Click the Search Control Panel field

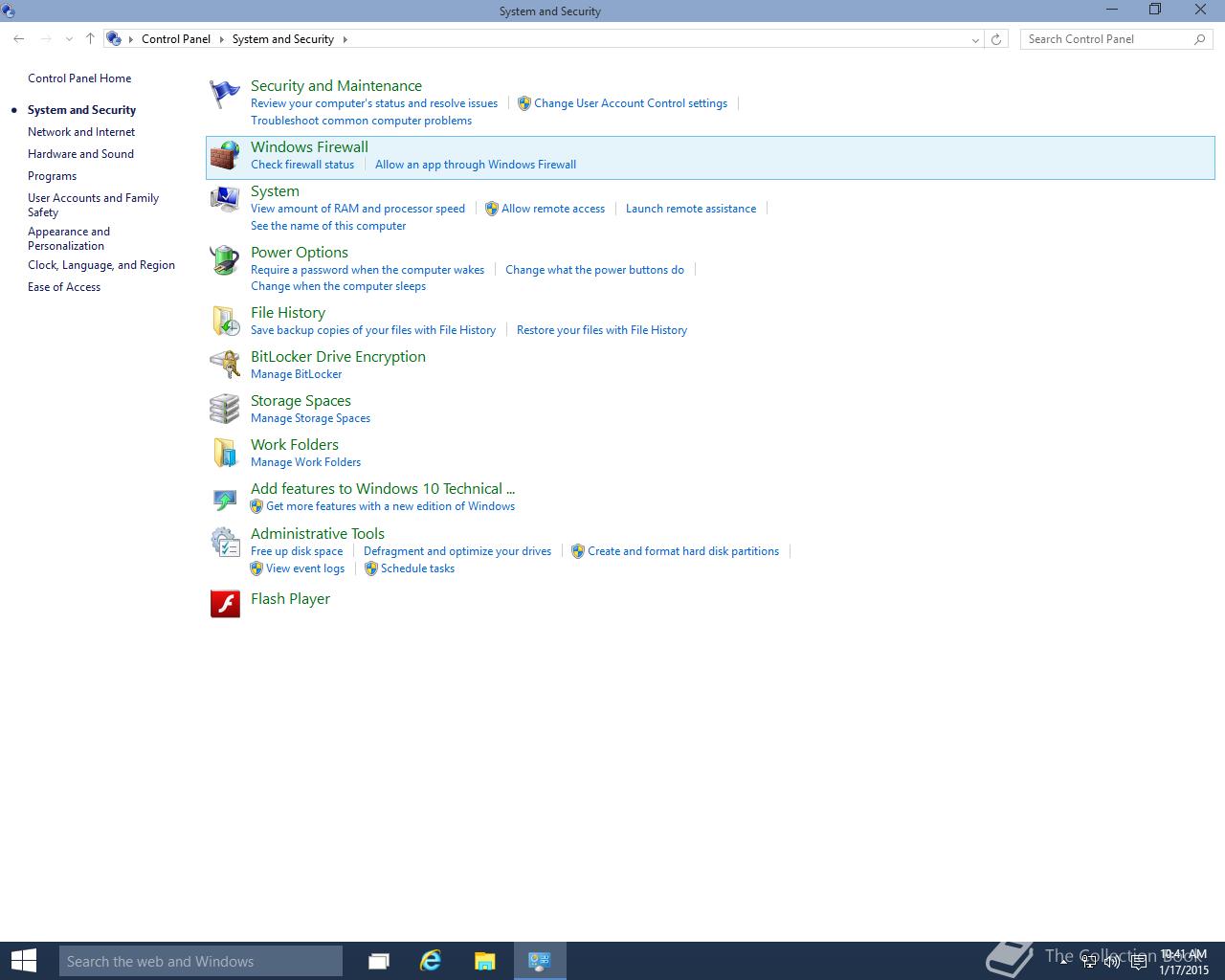click(1116, 39)
